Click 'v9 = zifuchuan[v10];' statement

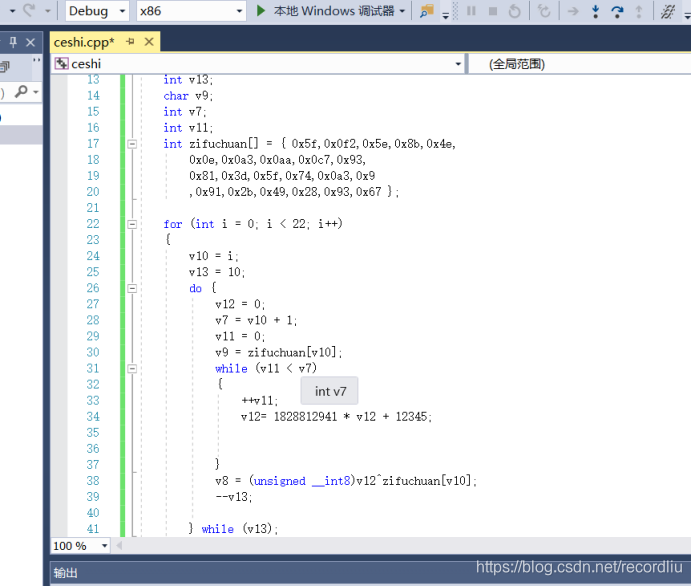point(278,352)
